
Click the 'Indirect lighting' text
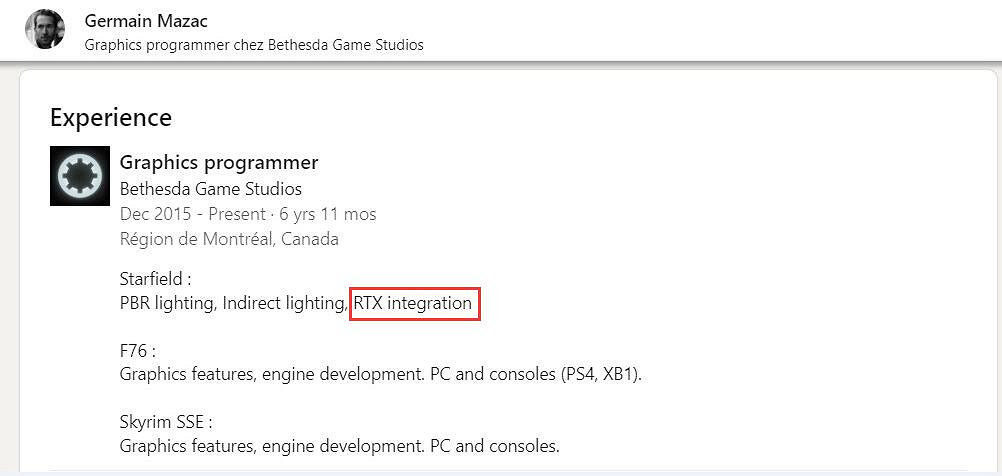(284, 302)
